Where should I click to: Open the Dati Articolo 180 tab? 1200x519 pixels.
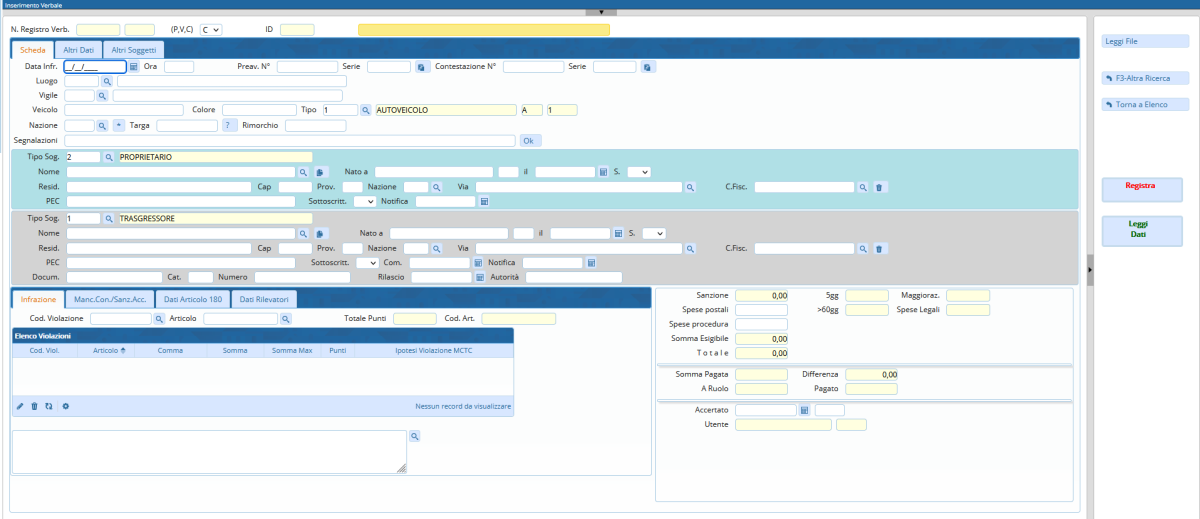[x=193, y=299]
